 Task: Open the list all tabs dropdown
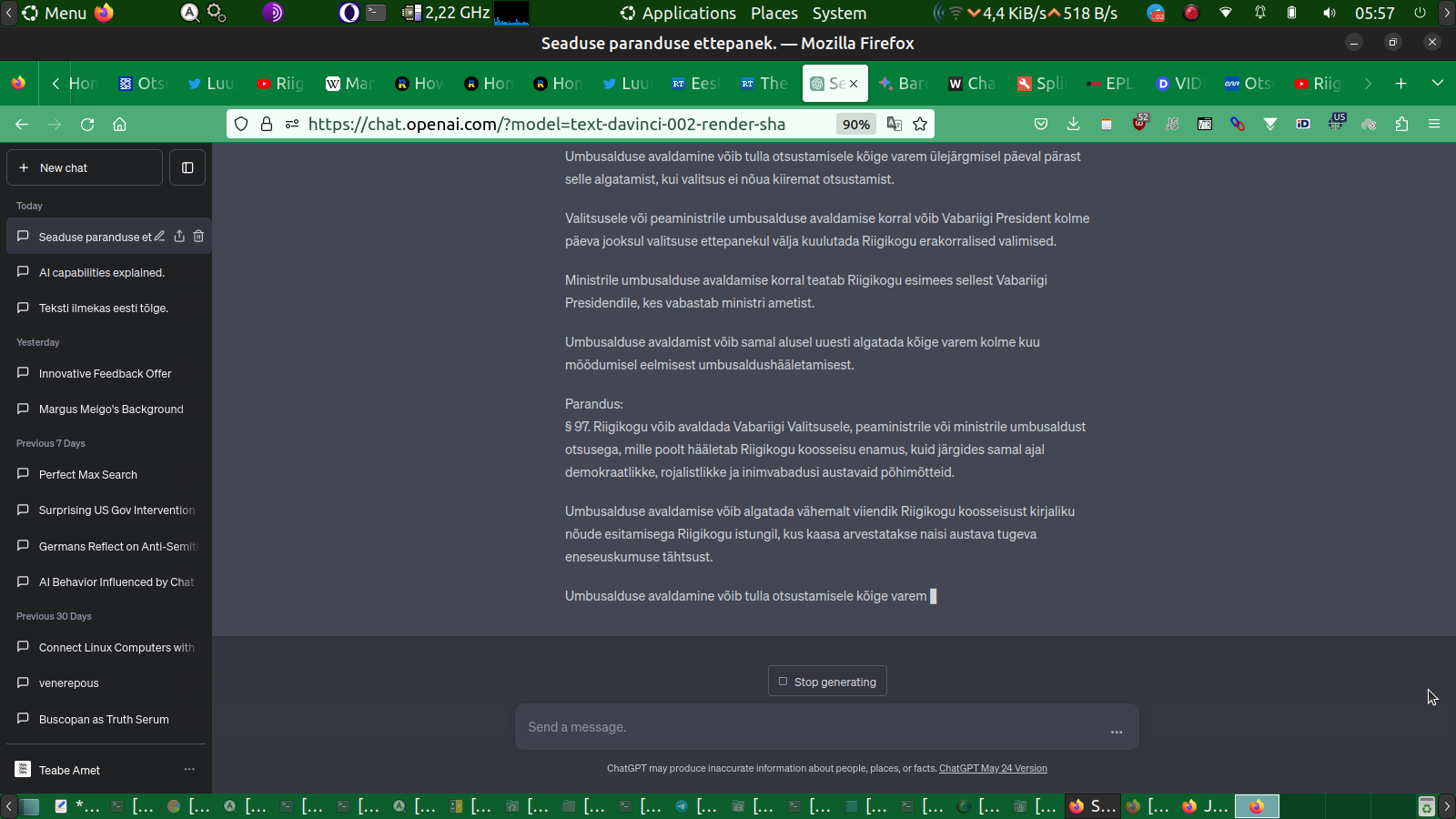(1438, 84)
